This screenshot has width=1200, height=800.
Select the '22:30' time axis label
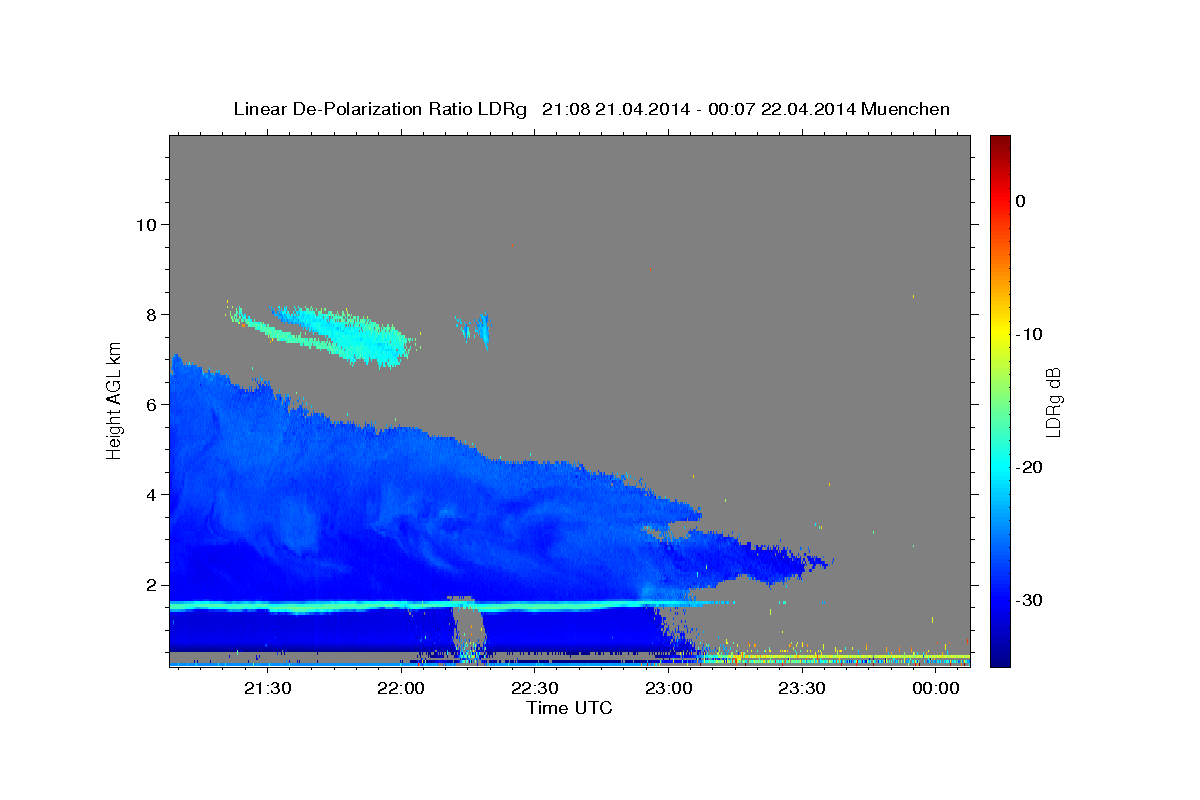(535, 688)
